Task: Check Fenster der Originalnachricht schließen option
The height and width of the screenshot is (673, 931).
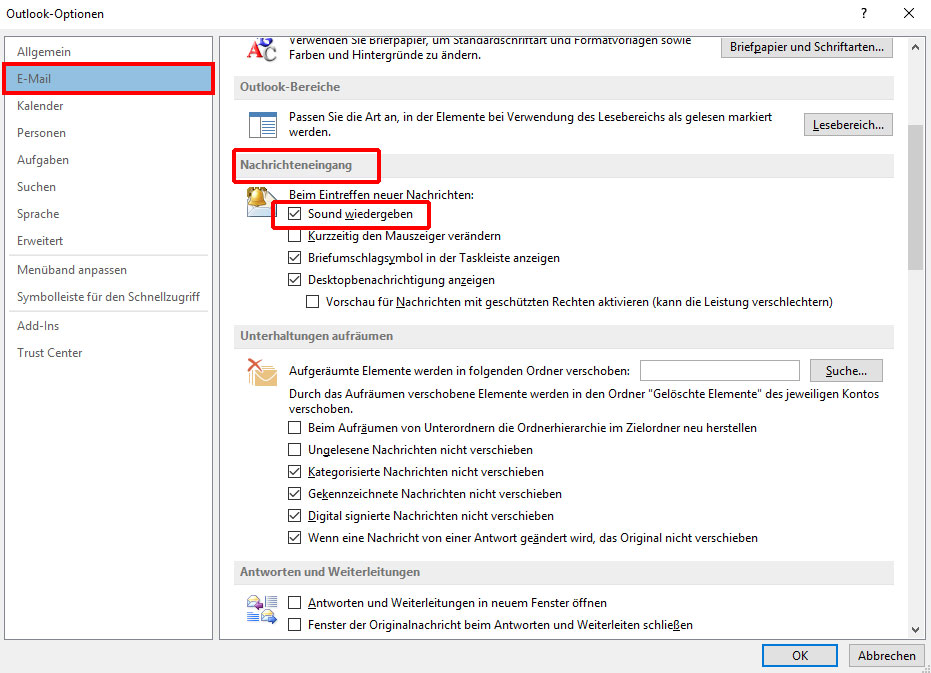Action: pyautogui.click(x=294, y=625)
